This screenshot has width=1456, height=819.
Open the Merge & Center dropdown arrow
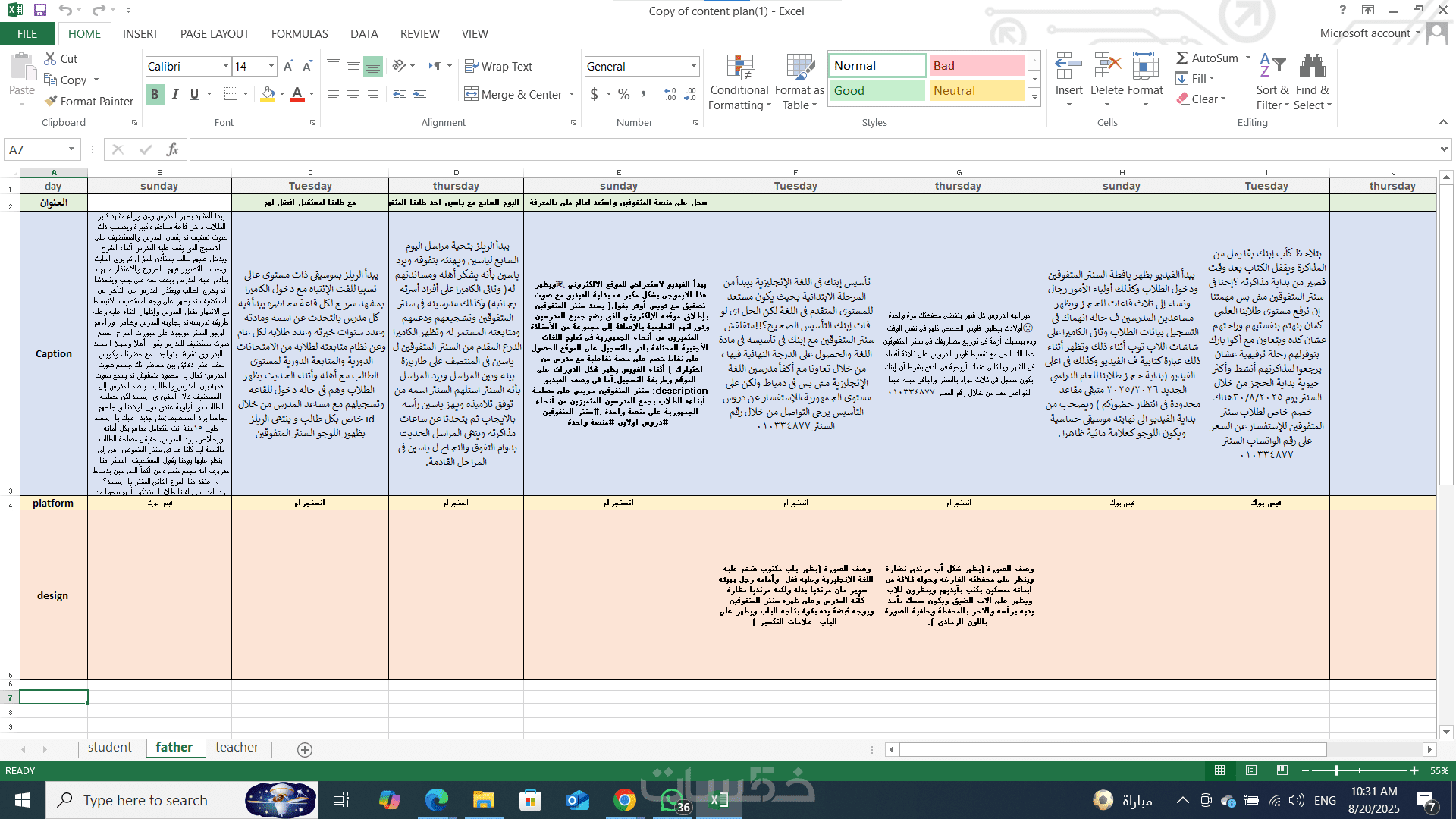click(572, 95)
